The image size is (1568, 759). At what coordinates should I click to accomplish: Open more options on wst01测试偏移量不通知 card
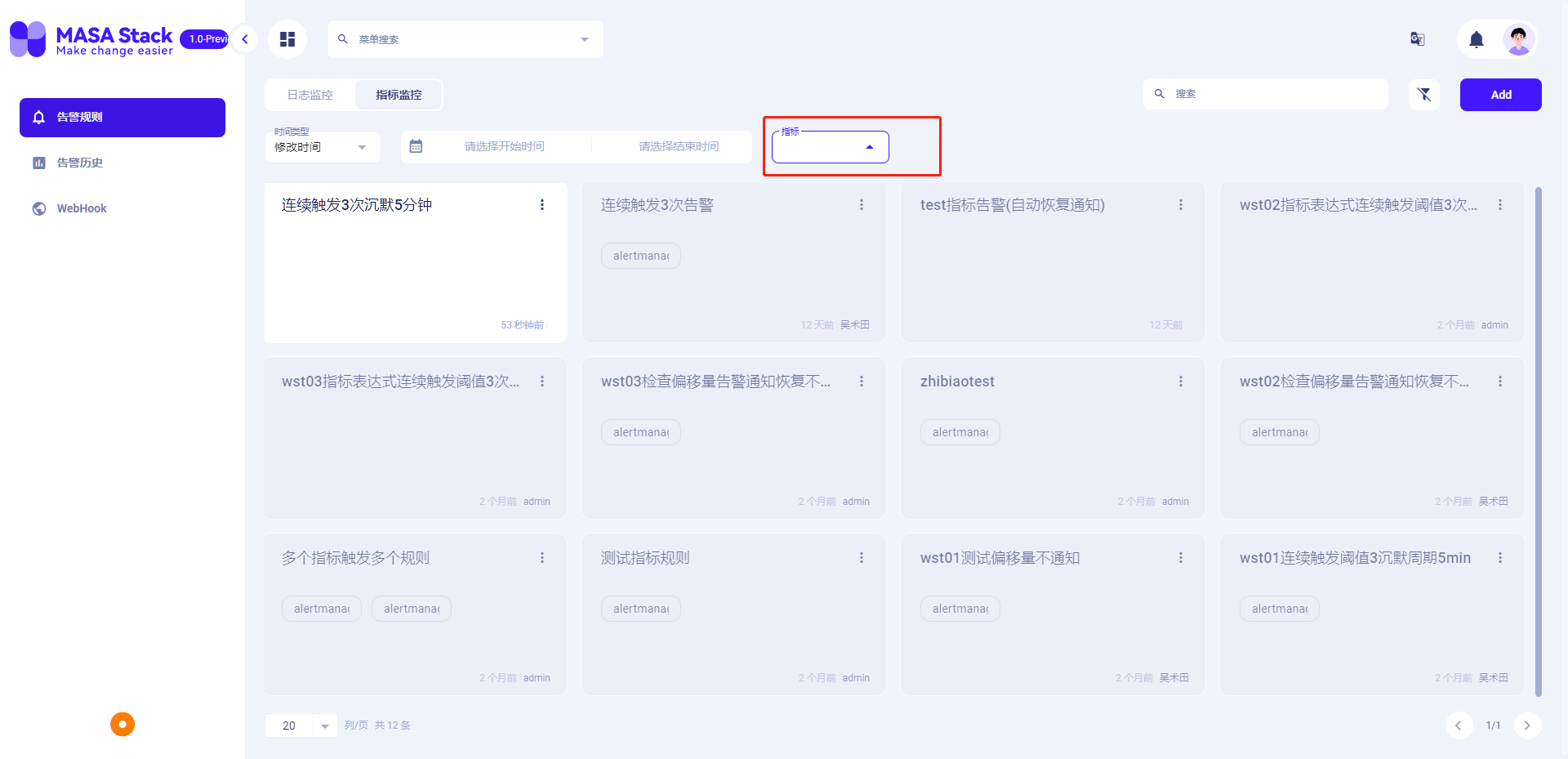point(1181,558)
